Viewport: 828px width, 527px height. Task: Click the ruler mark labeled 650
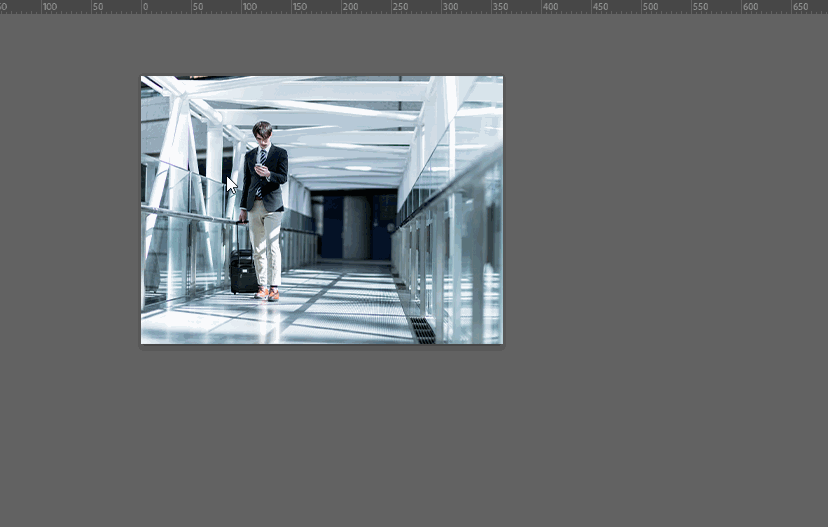(x=801, y=7)
